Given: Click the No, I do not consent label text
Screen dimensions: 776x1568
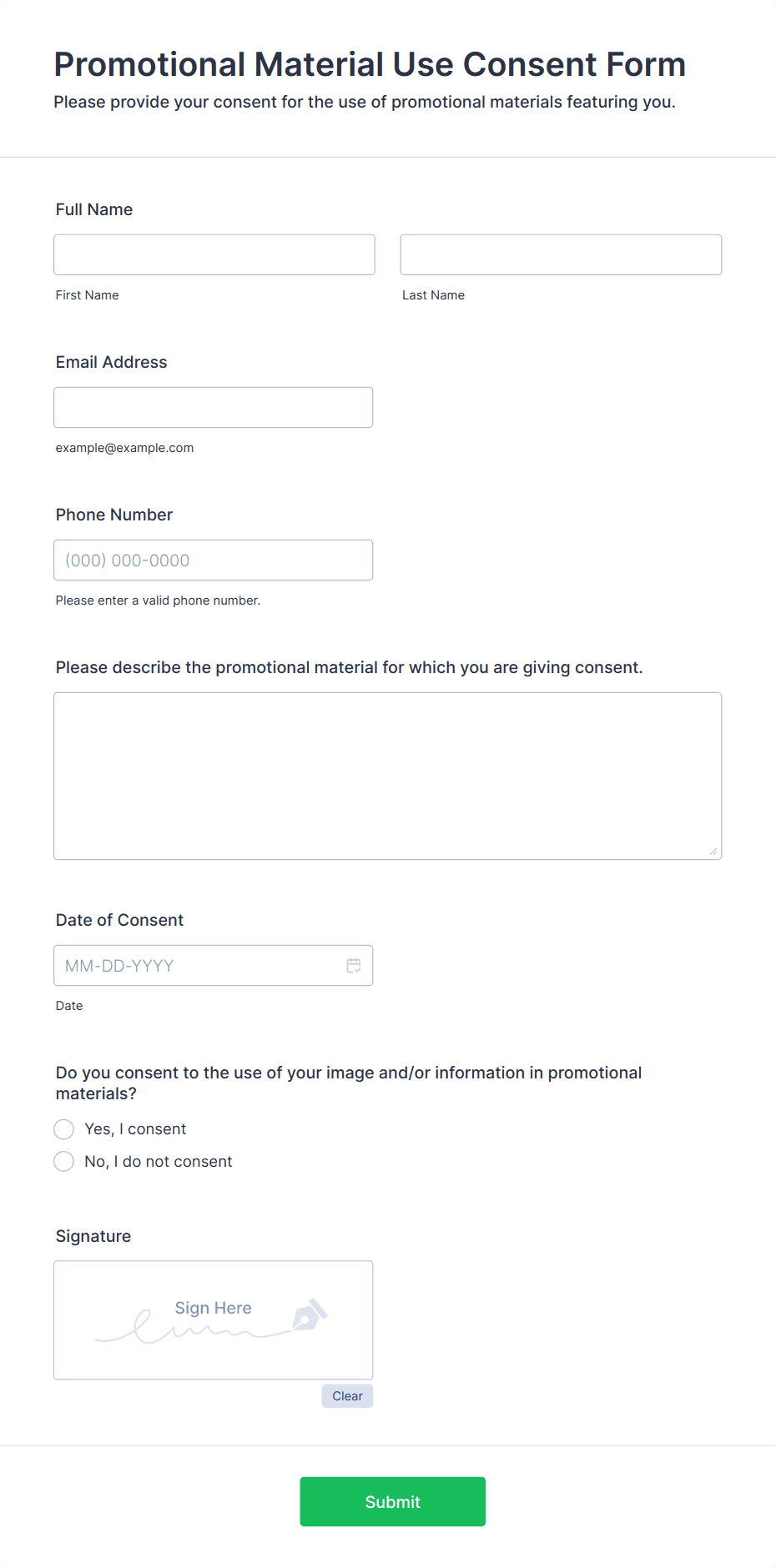Looking at the screenshot, I should coord(159,1162).
